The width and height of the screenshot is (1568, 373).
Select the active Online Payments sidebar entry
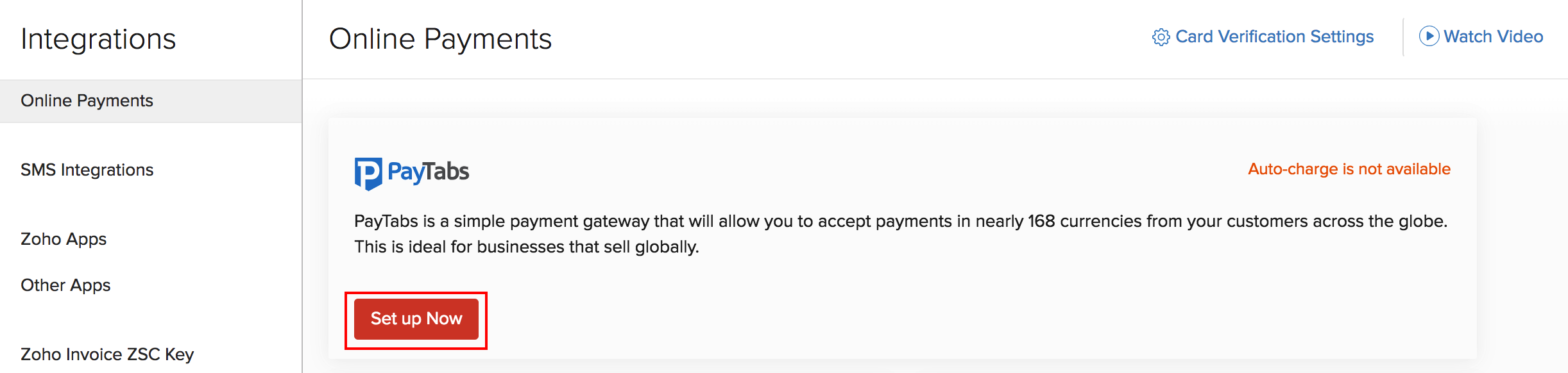pyautogui.click(x=87, y=100)
